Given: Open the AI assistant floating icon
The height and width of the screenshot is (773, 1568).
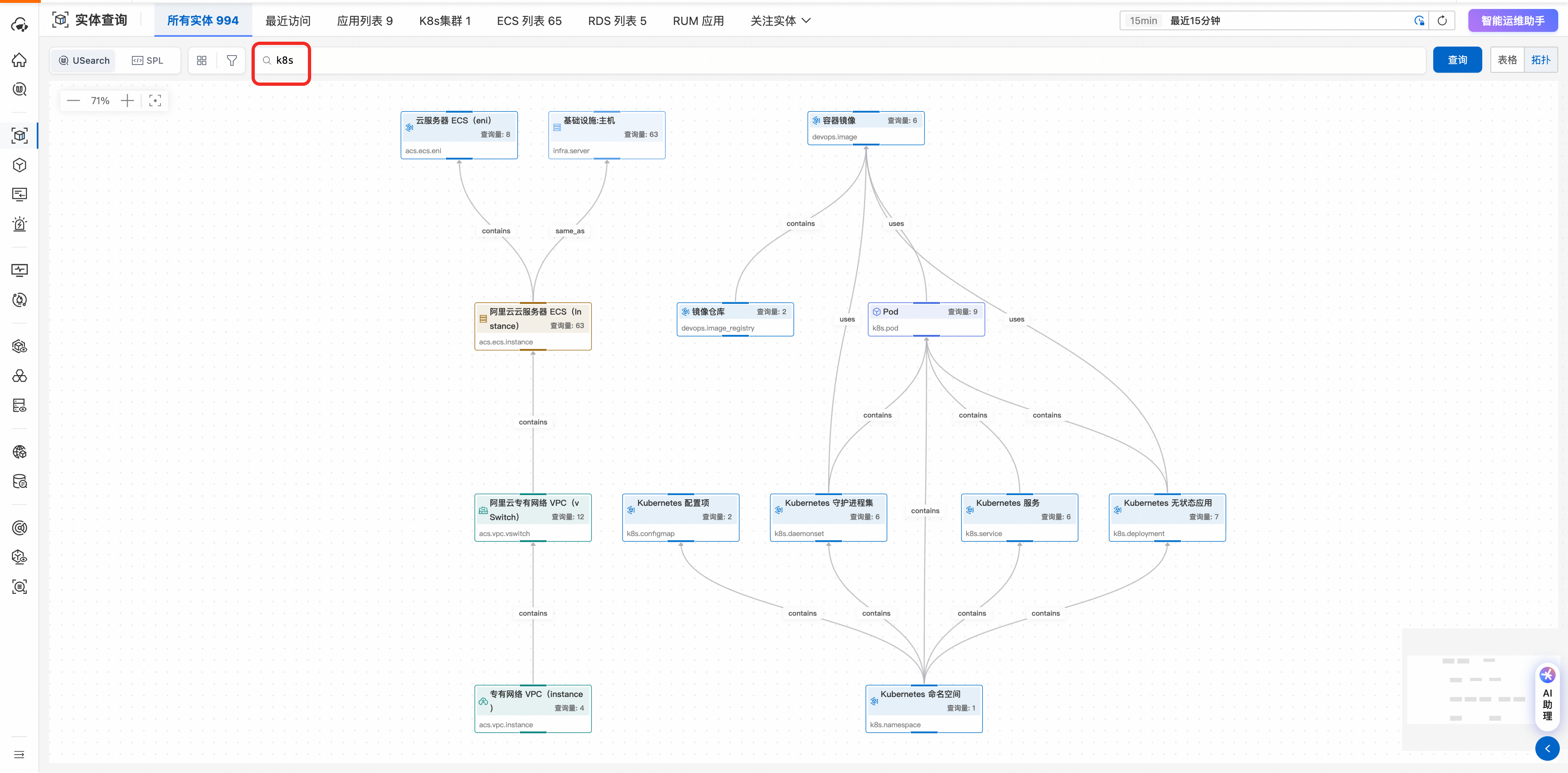Looking at the screenshot, I should tap(1547, 675).
